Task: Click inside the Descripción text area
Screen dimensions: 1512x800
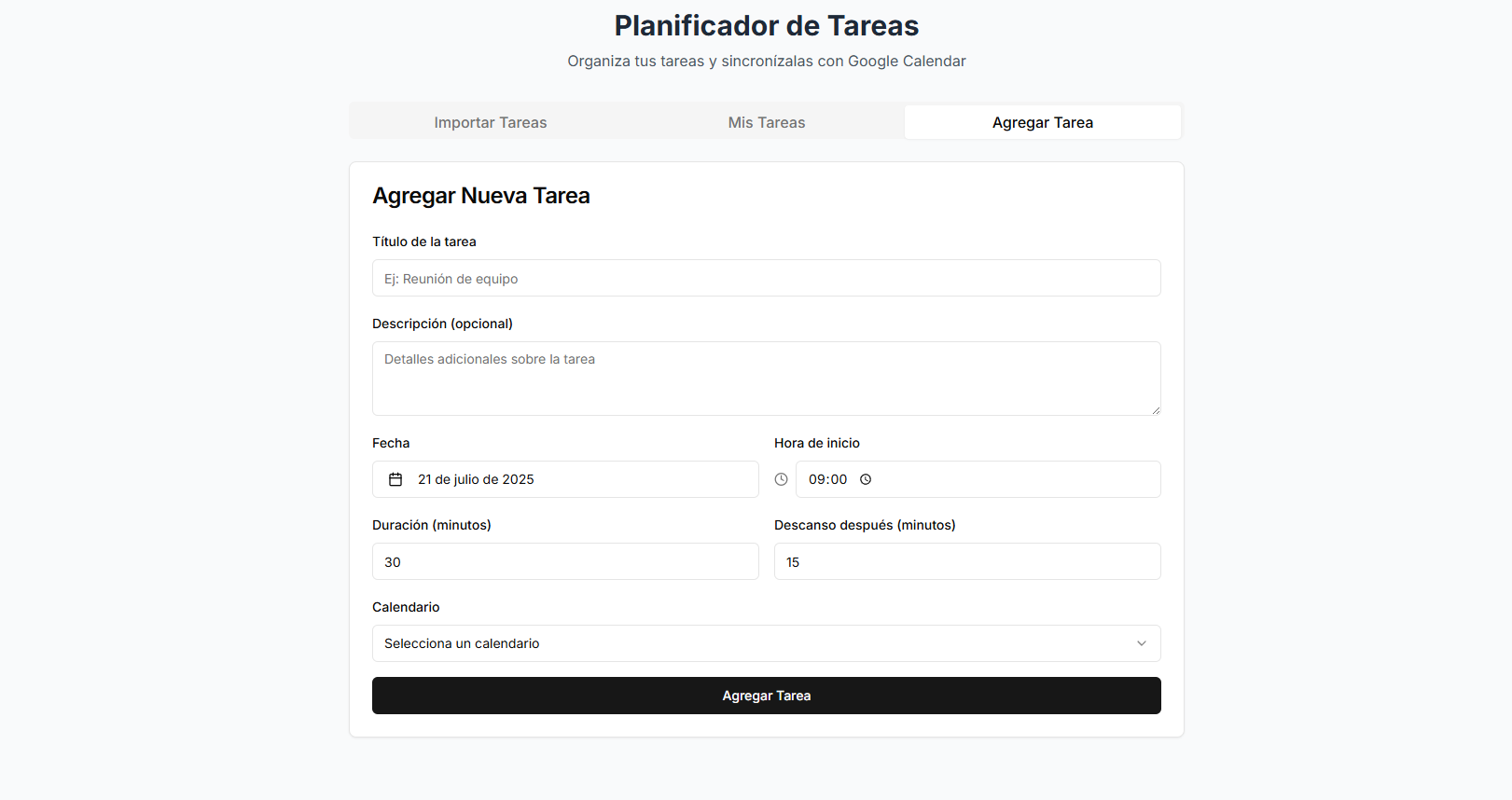Action: 766,379
